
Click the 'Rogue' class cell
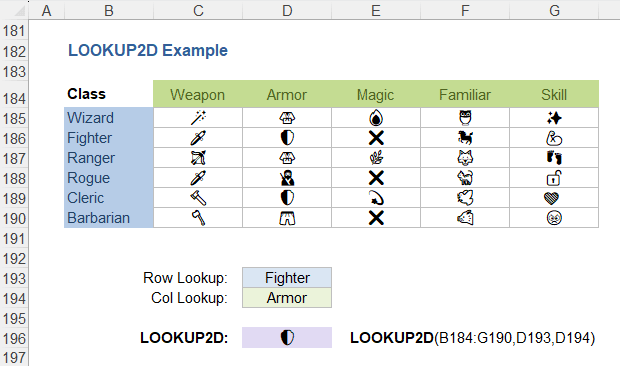pos(109,178)
